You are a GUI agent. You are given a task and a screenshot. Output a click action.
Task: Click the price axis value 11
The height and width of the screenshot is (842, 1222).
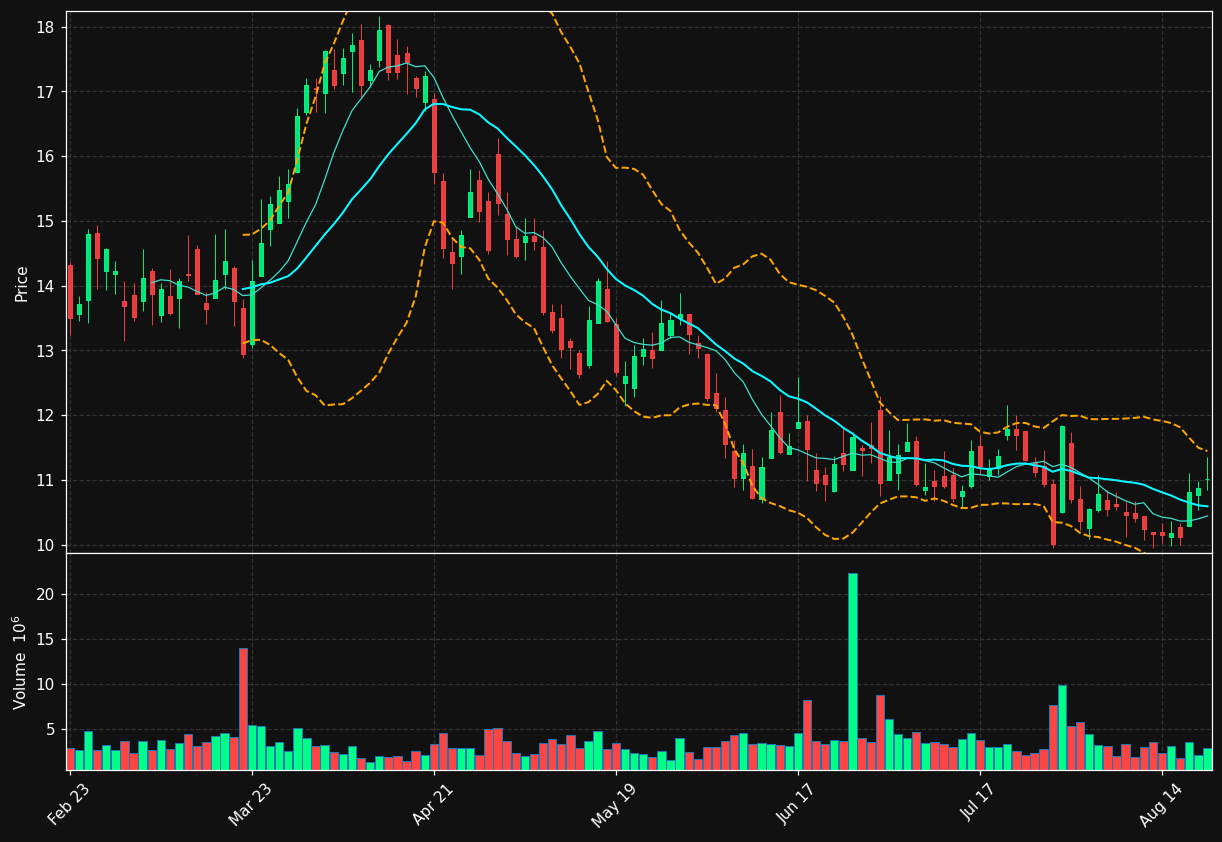click(x=45, y=481)
